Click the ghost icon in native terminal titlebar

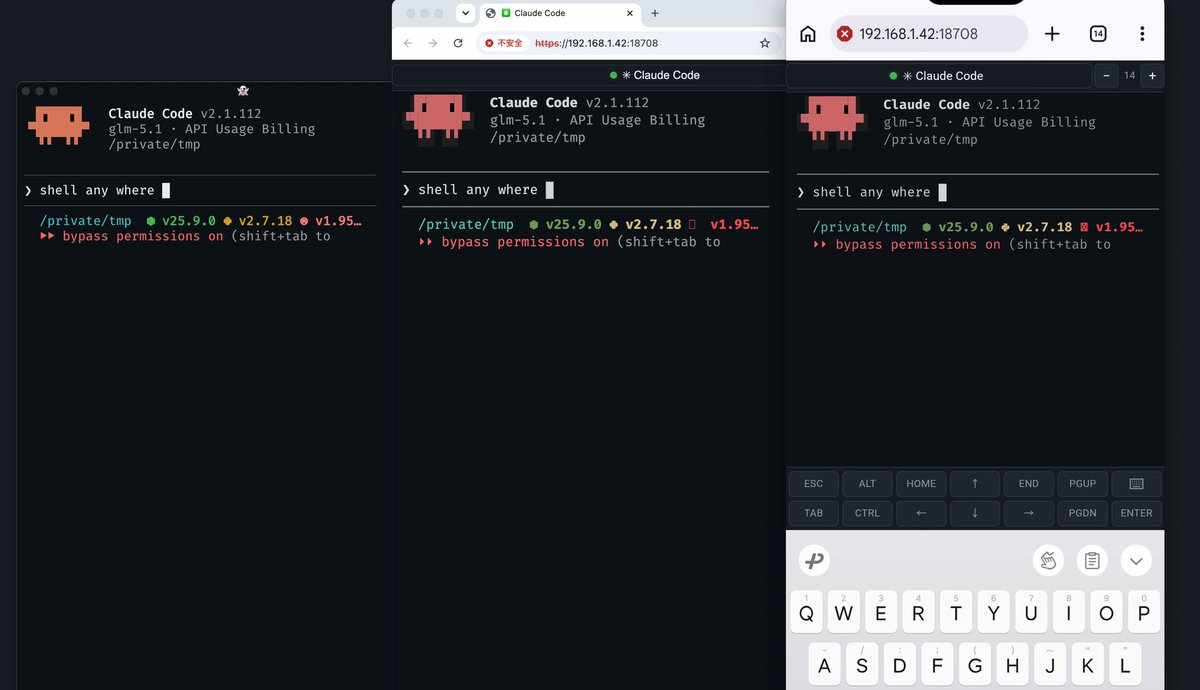pyautogui.click(x=242, y=91)
